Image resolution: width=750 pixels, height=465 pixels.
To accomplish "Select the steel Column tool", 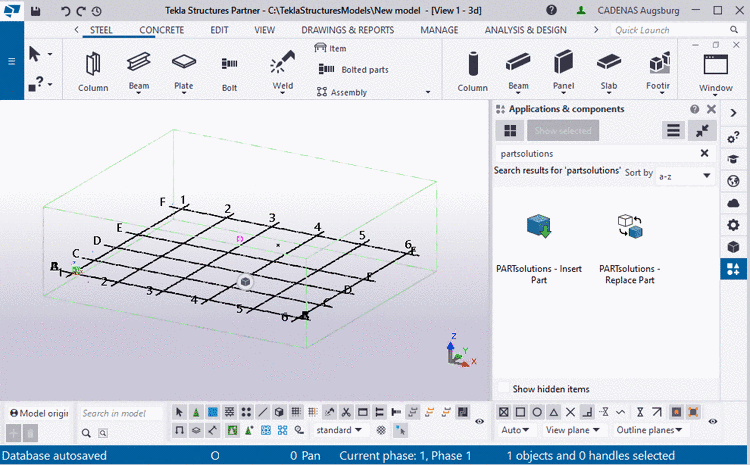I will (93, 69).
